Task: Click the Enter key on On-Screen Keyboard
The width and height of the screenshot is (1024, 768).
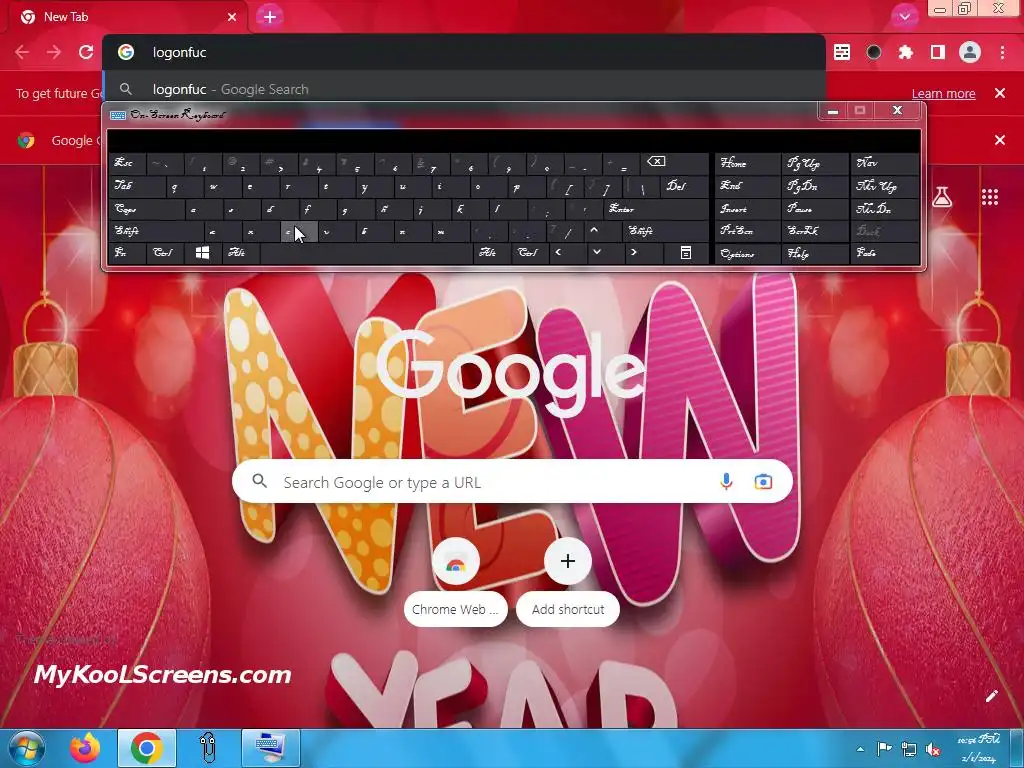Action: [x=656, y=209]
